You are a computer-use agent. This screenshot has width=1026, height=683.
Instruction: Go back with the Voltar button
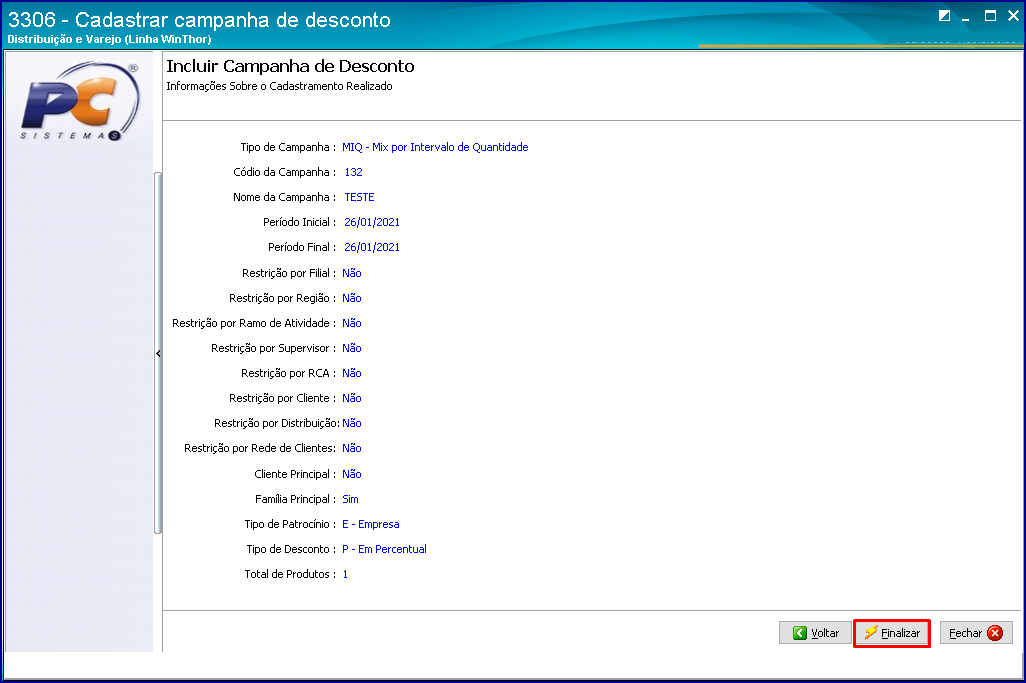(815, 633)
